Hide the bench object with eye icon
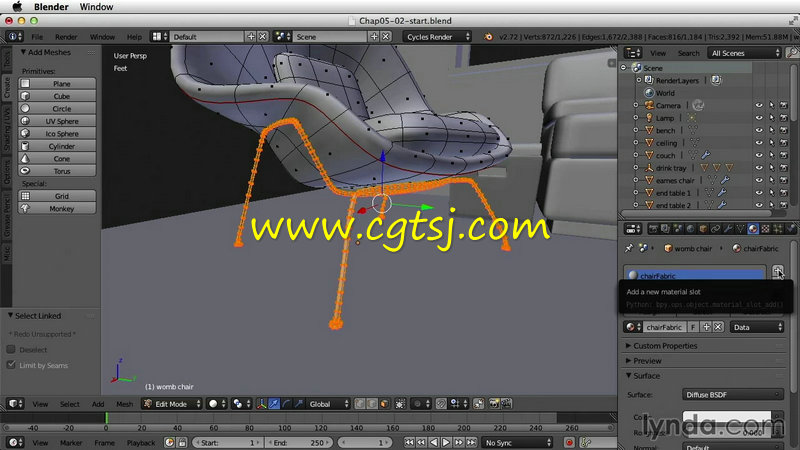The height and width of the screenshot is (450, 800). pos(759,130)
